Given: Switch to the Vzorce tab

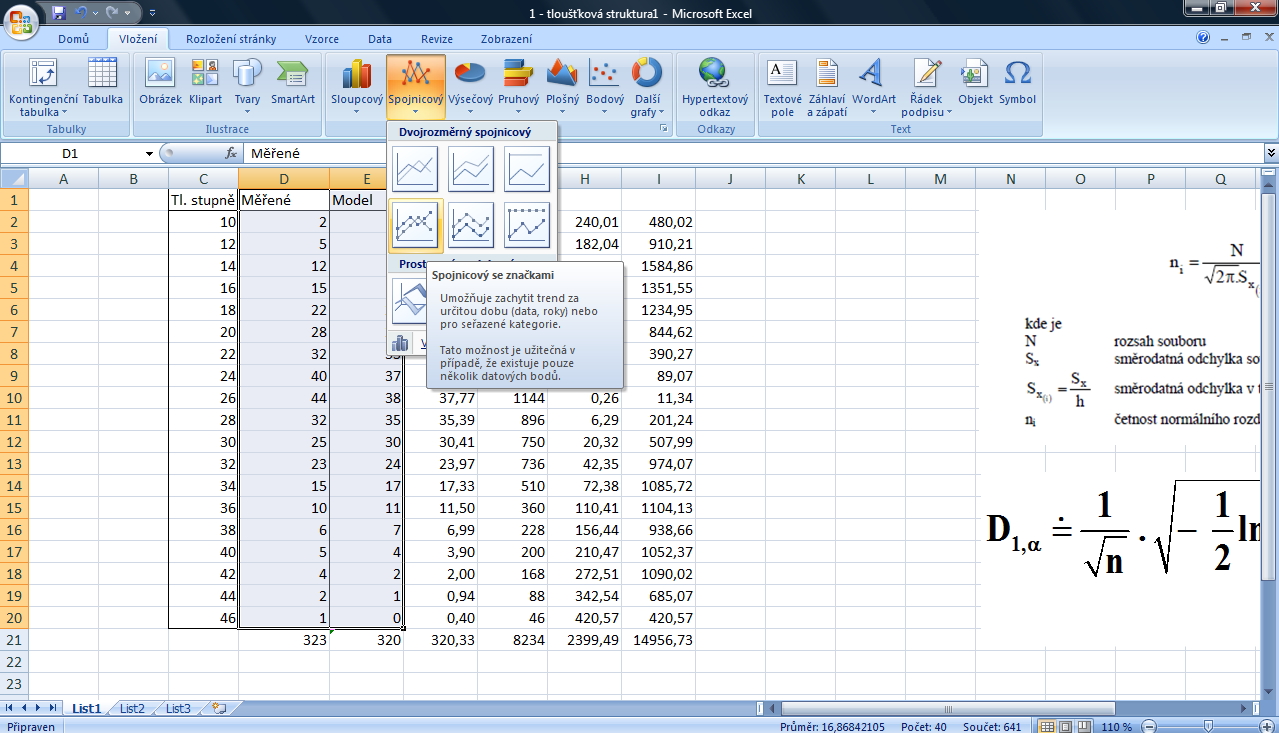Looking at the screenshot, I should [x=322, y=39].
